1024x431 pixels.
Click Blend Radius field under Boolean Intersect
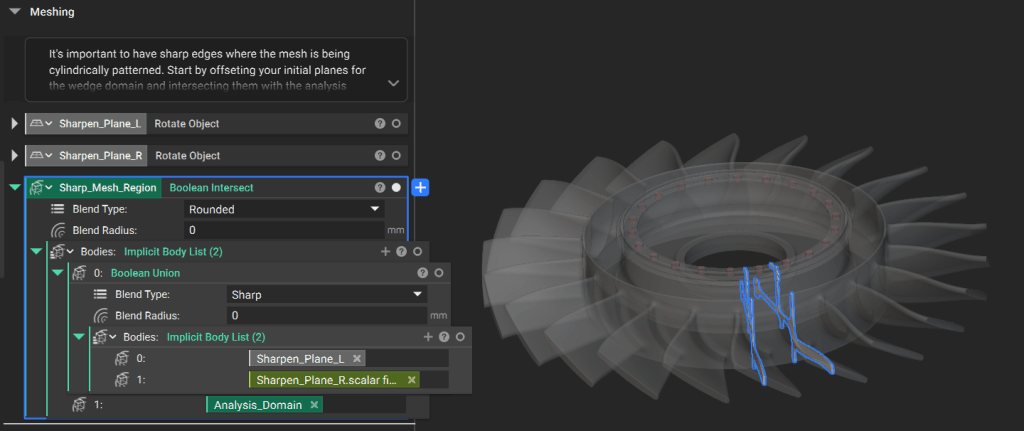[x=285, y=231]
